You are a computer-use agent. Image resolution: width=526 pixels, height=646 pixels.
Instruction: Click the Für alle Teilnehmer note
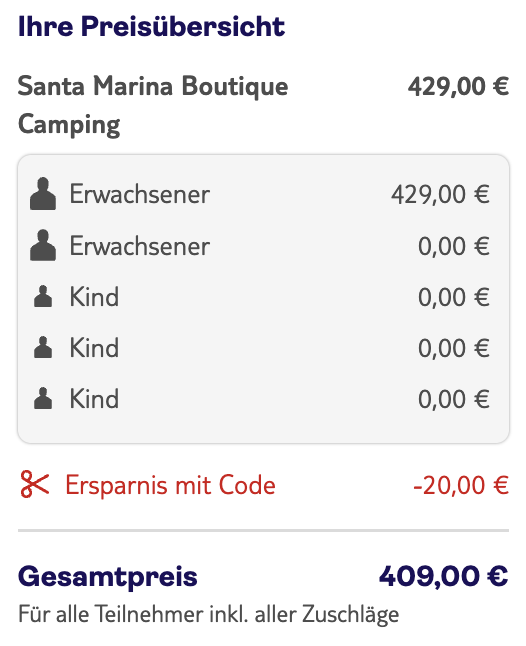coord(208,614)
